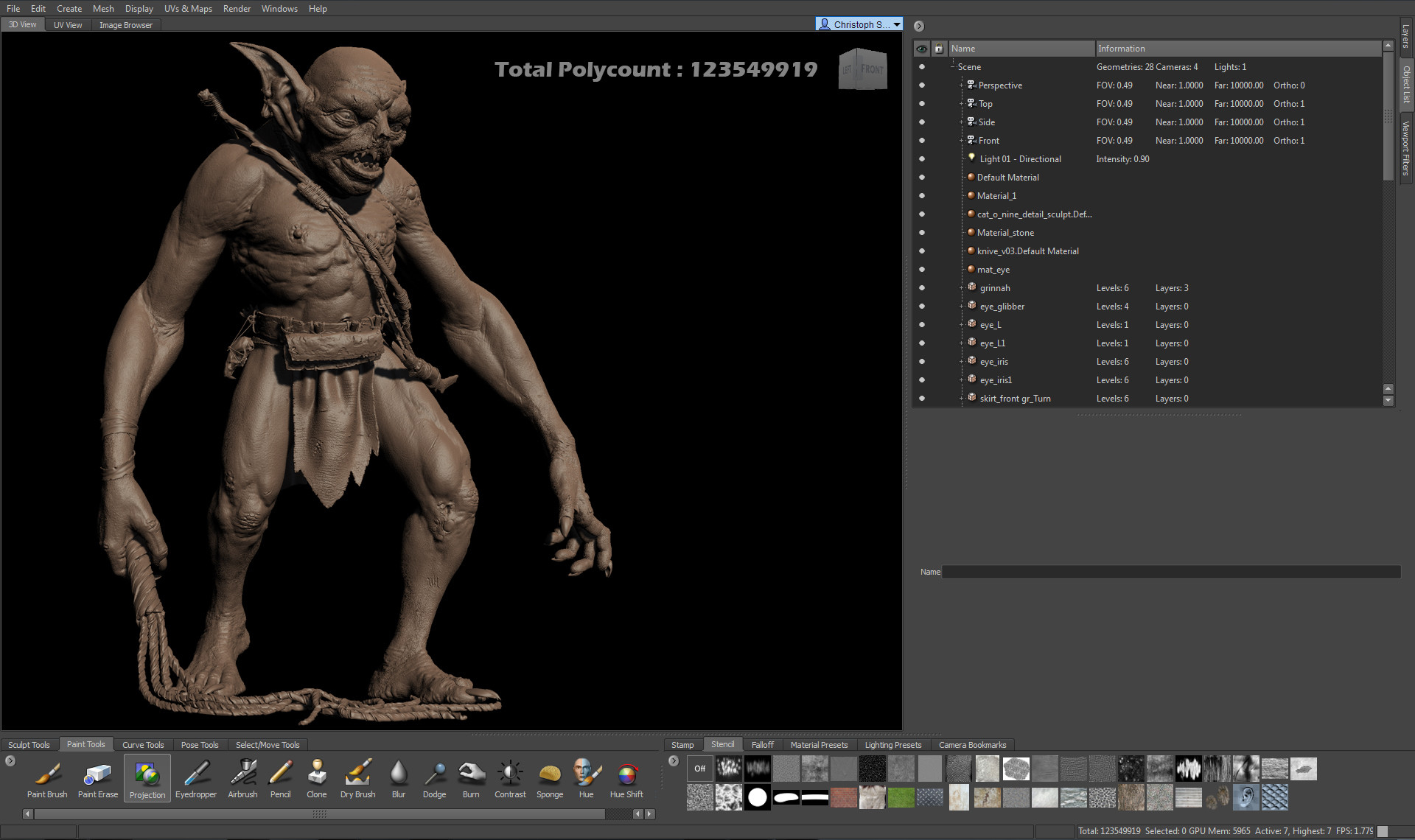The height and width of the screenshot is (840, 1415).
Task: Click the view cube Front face
Action: point(873,70)
